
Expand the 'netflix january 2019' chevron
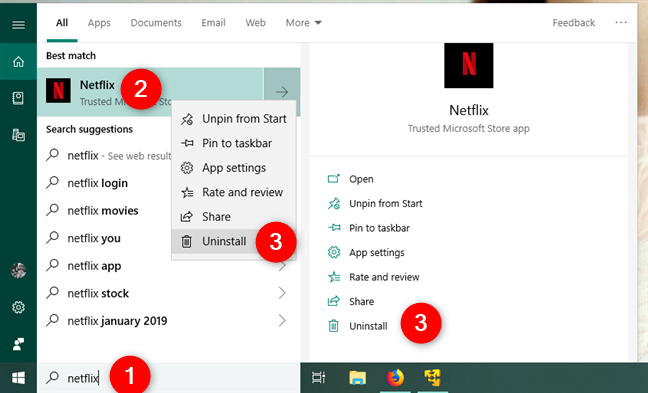pyautogui.click(x=282, y=320)
